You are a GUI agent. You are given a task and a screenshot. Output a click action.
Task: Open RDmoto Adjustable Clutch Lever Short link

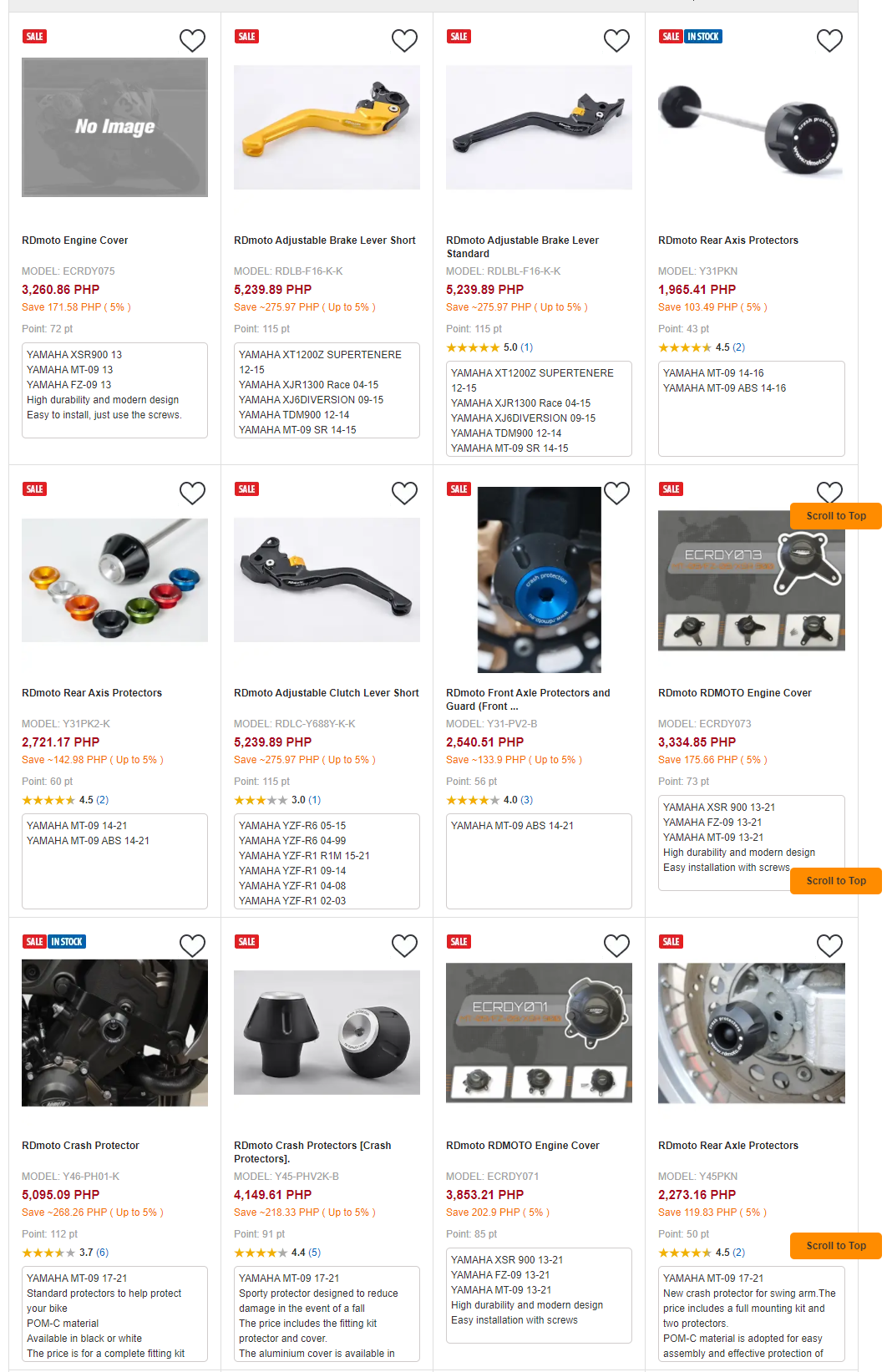[x=327, y=693]
